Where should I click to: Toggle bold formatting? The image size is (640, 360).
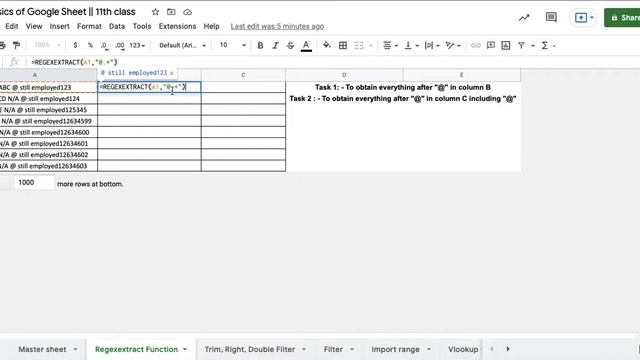tap(260, 46)
